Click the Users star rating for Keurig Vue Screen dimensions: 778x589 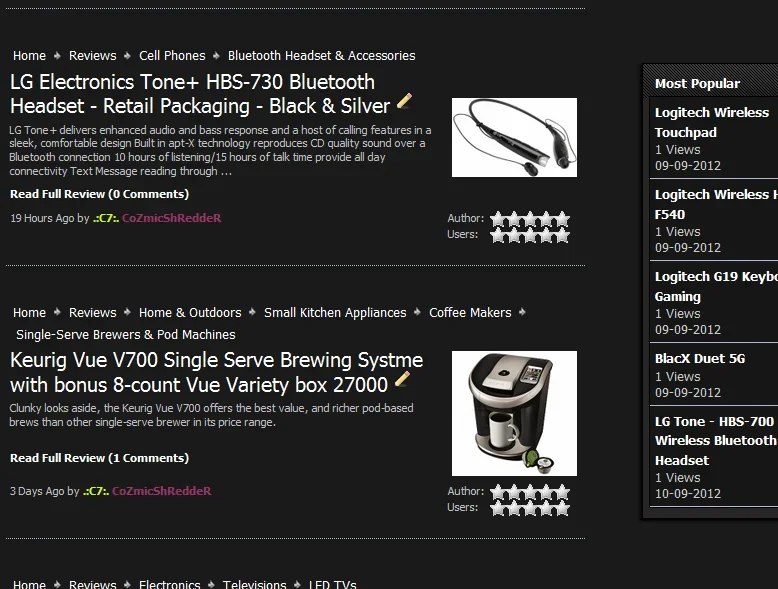click(530, 508)
